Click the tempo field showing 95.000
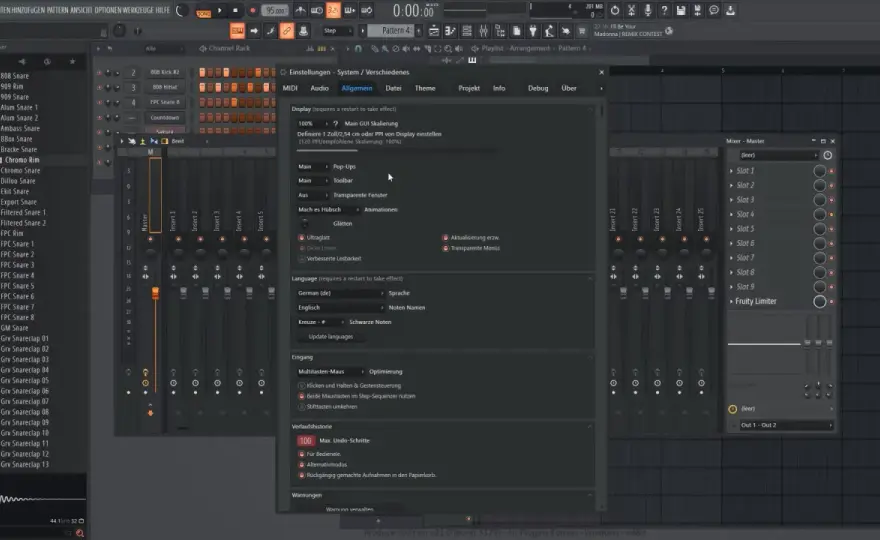 pos(274,11)
